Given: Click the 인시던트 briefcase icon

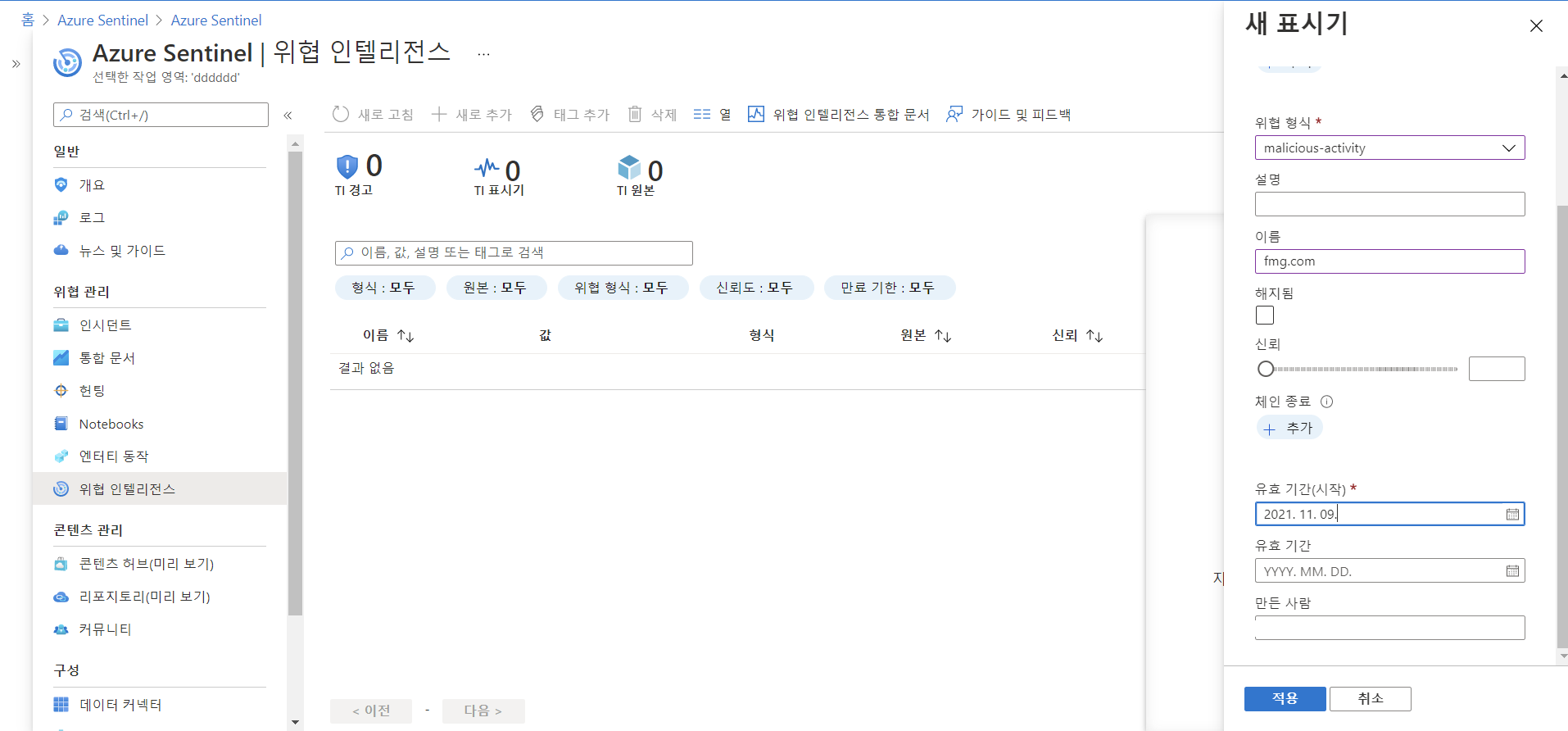Looking at the screenshot, I should pos(61,325).
